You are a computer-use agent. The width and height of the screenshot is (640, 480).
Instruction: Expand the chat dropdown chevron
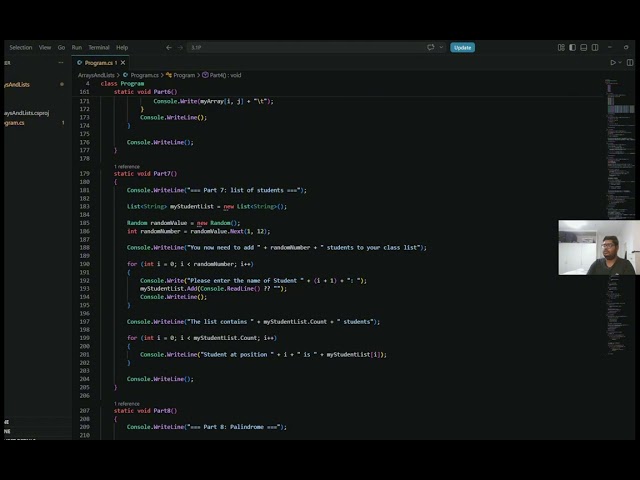pyautogui.click(x=441, y=47)
